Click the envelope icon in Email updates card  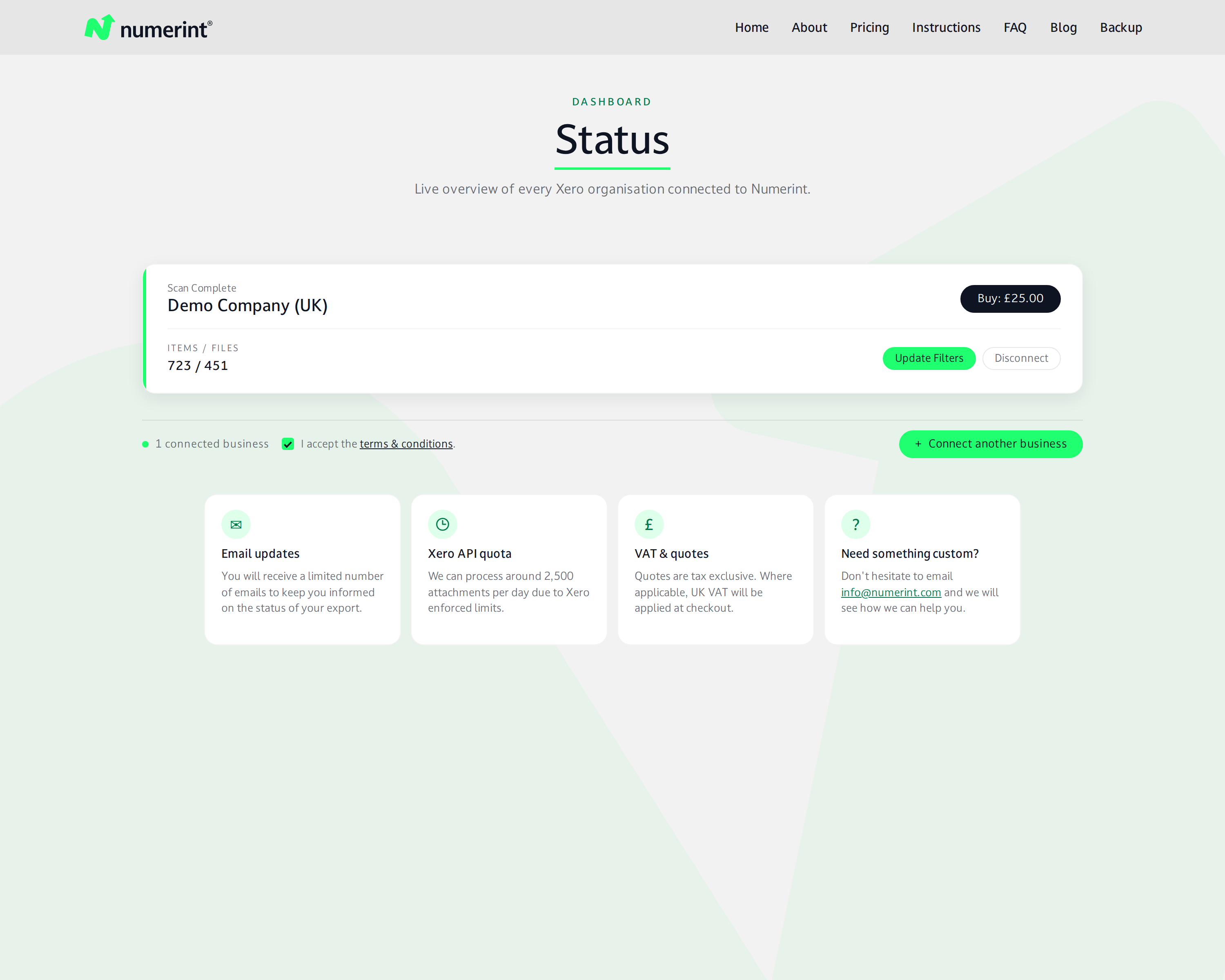click(x=236, y=524)
